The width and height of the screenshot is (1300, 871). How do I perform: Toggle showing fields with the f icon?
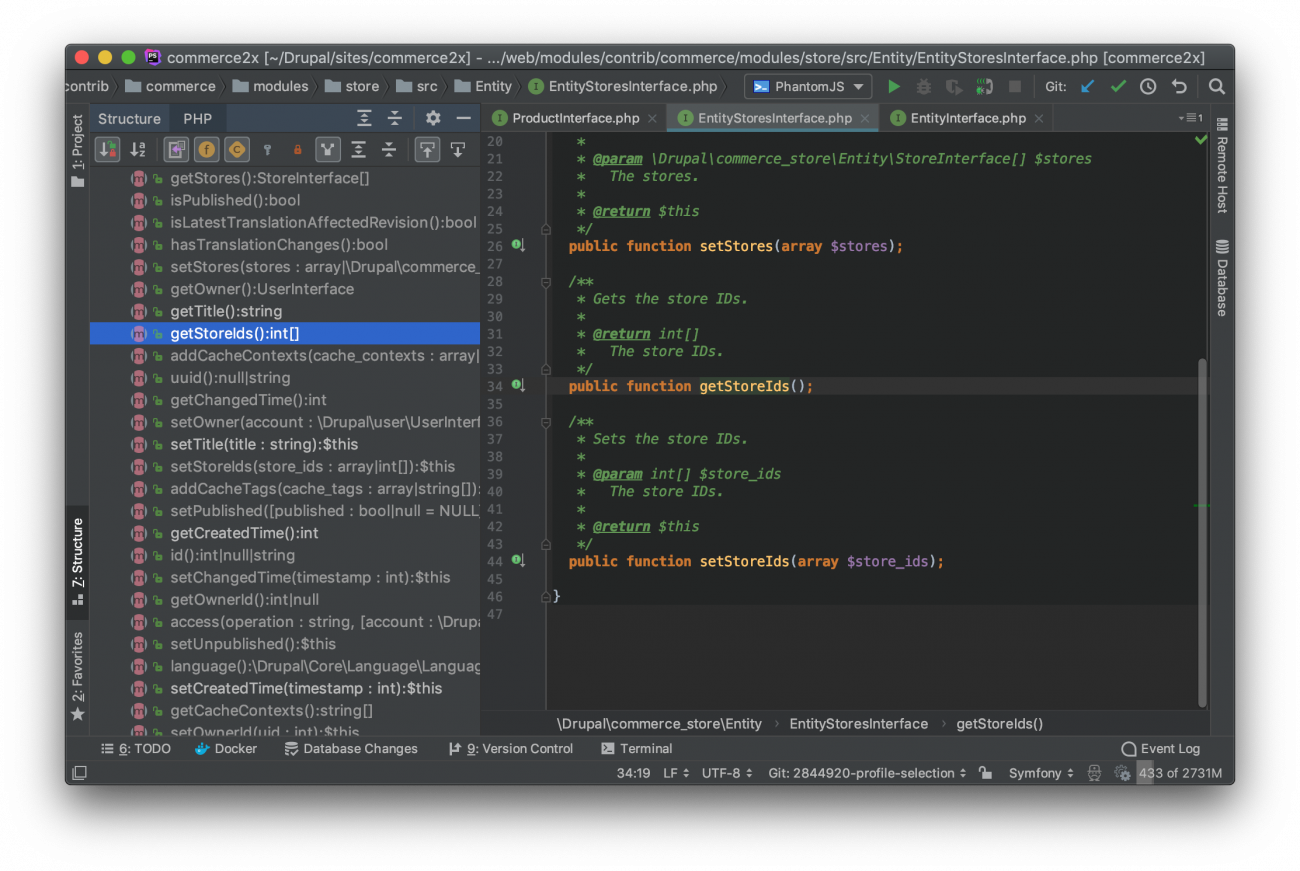coord(206,150)
